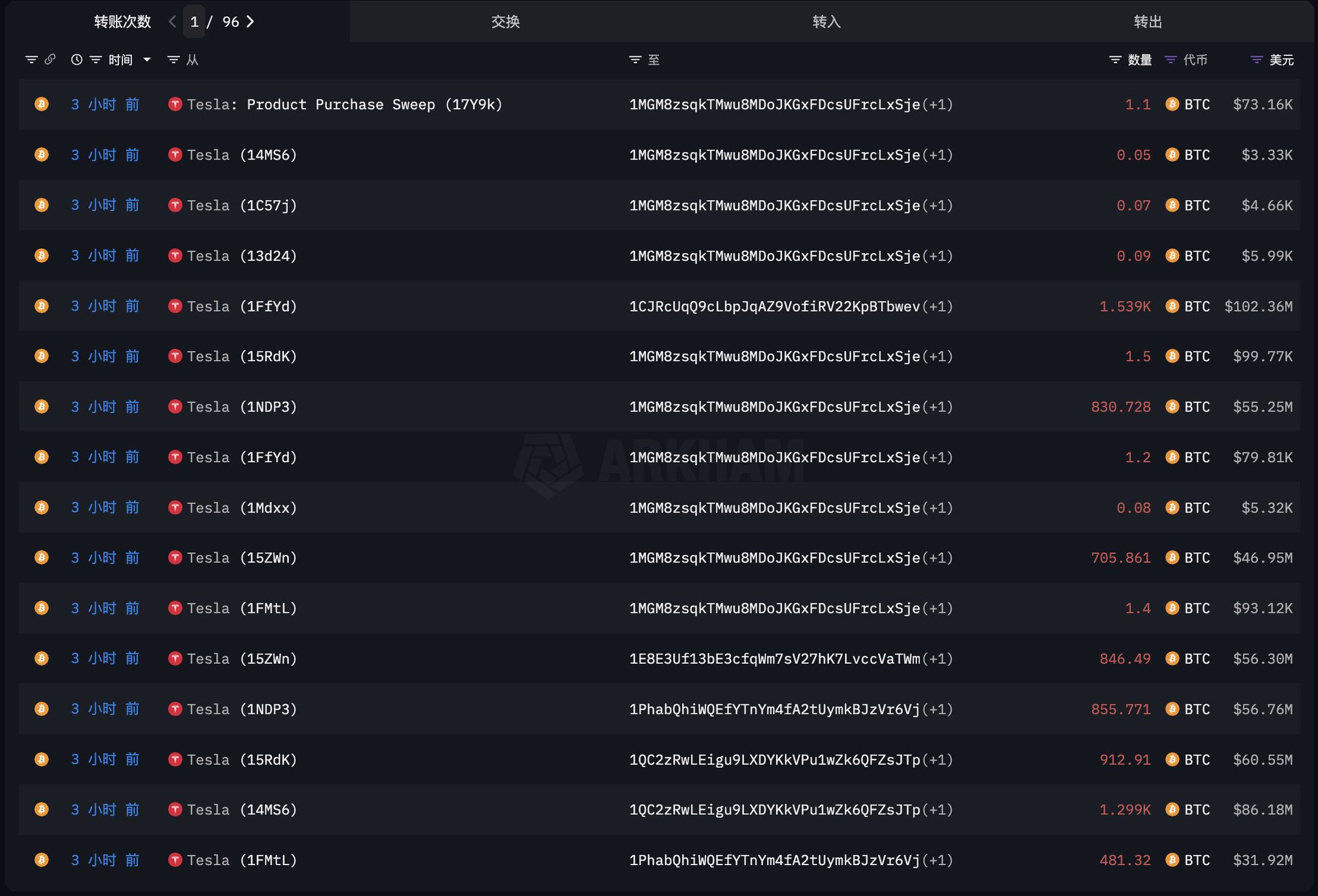
Task: Click Bitcoin icon on the $73.16K row start
Action: [42, 104]
